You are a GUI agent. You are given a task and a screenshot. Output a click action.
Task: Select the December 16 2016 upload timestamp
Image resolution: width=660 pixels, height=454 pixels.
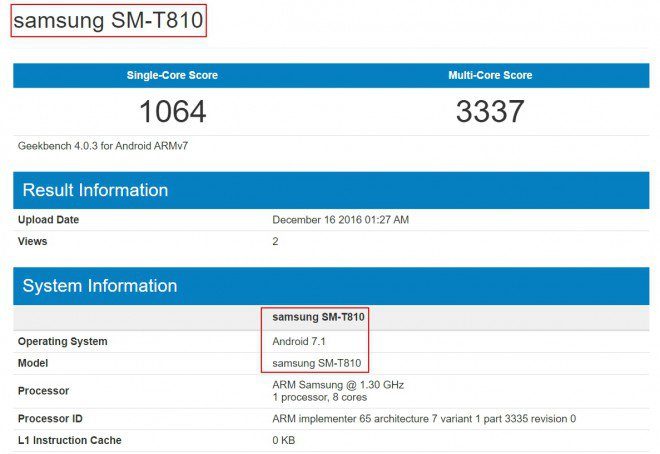pyautogui.click(x=340, y=220)
